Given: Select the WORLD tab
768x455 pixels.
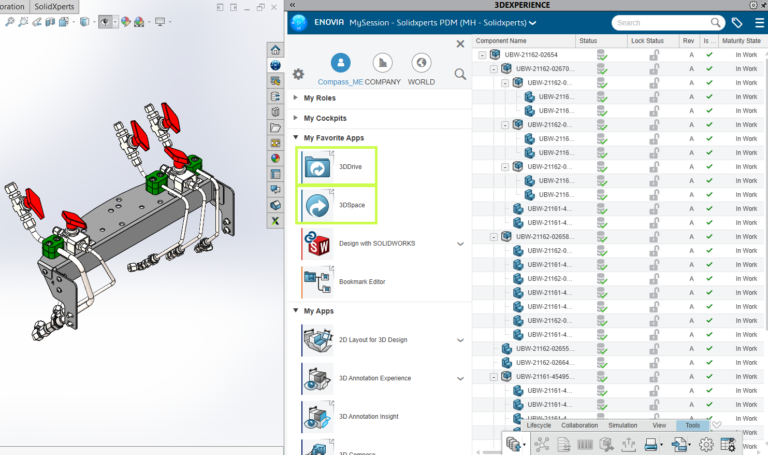Looking at the screenshot, I should pos(421,69).
